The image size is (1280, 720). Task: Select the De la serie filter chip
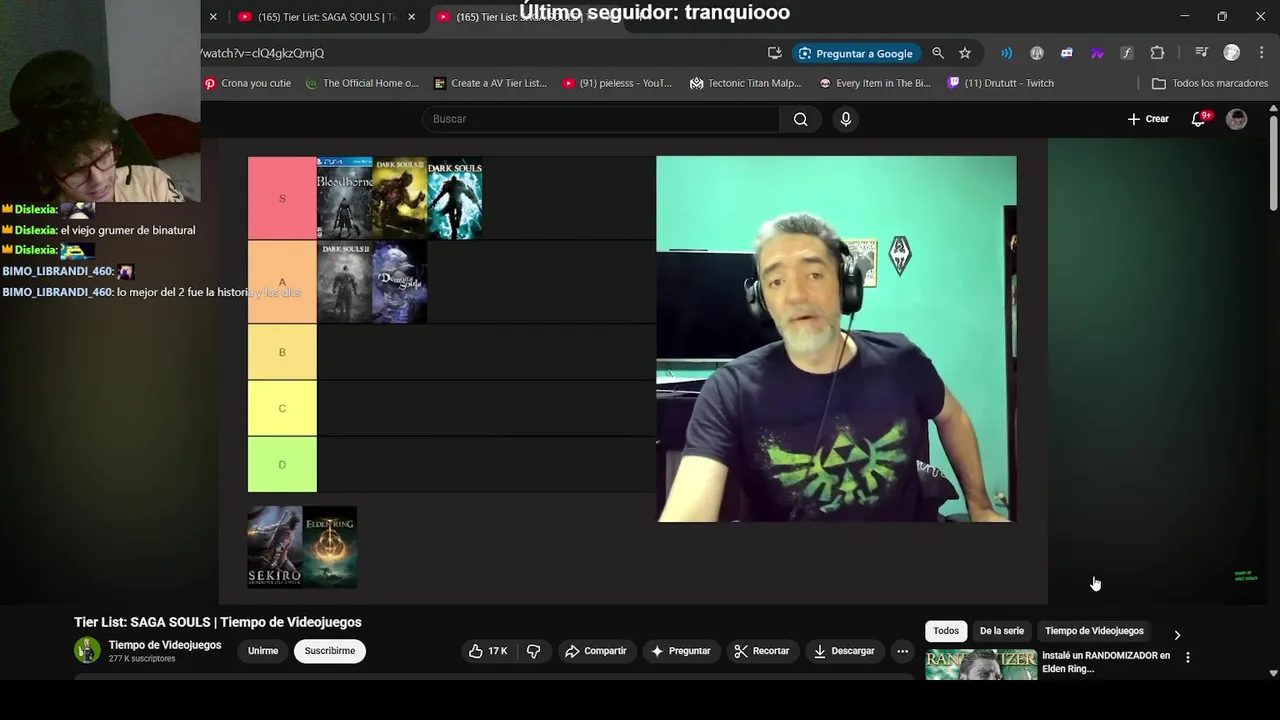coord(1002,631)
